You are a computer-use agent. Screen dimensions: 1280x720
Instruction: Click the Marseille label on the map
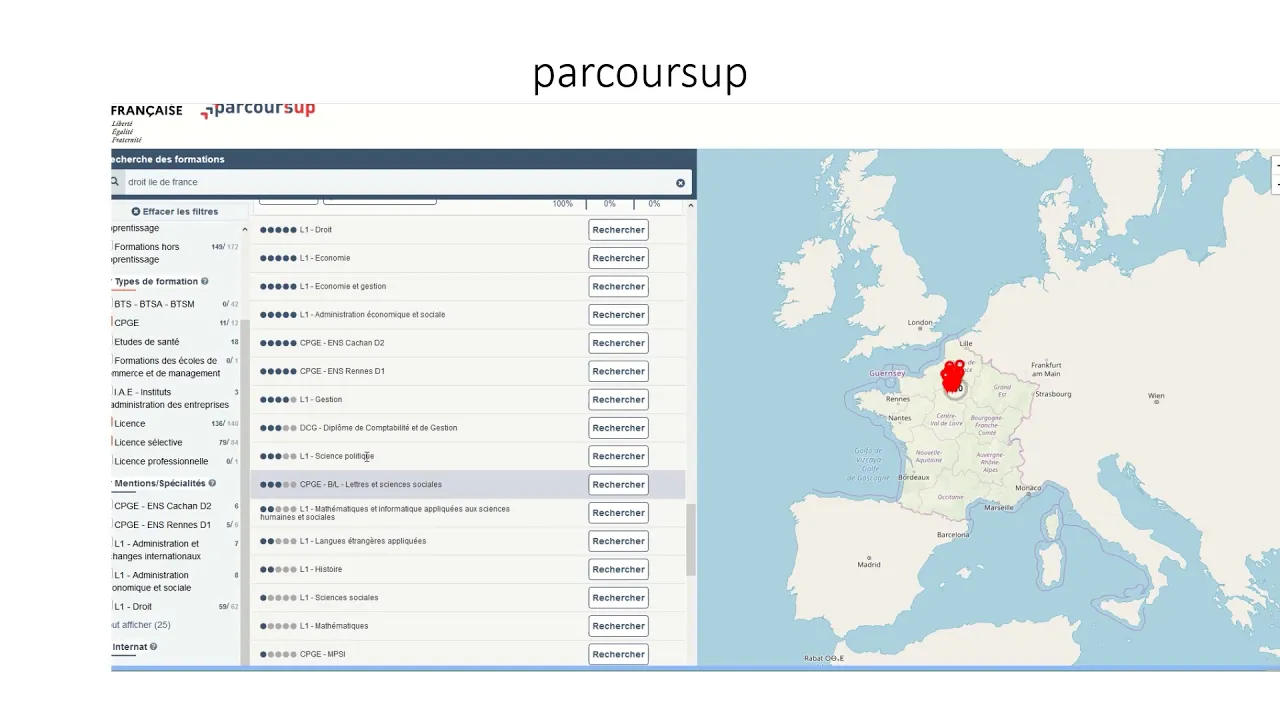point(998,508)
